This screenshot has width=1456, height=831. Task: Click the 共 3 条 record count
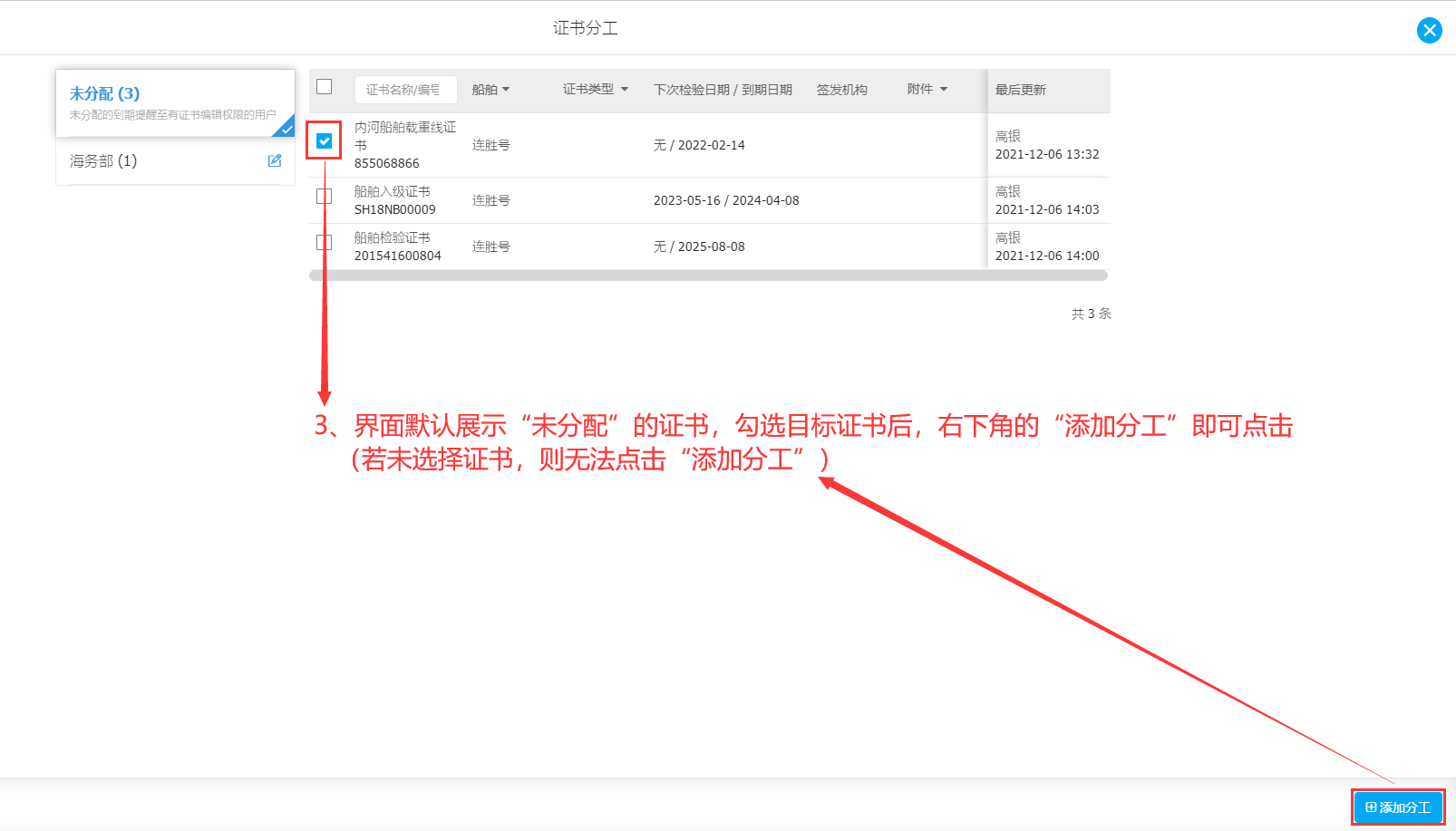1091,314
